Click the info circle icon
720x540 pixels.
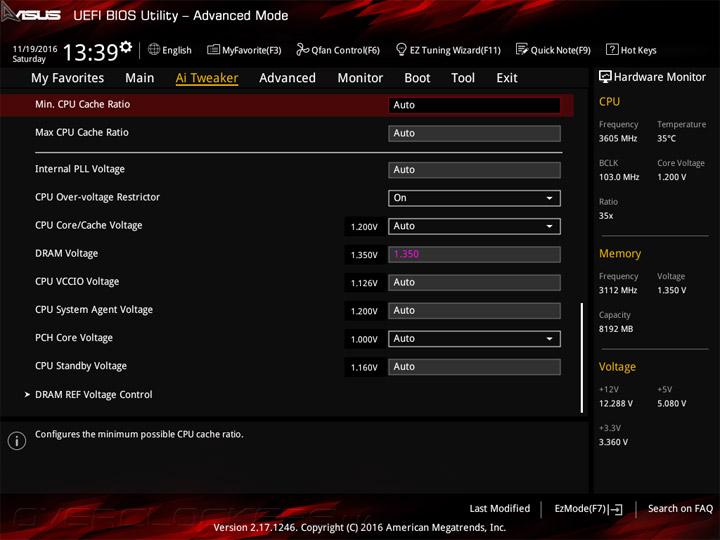(x=17, y=441)
